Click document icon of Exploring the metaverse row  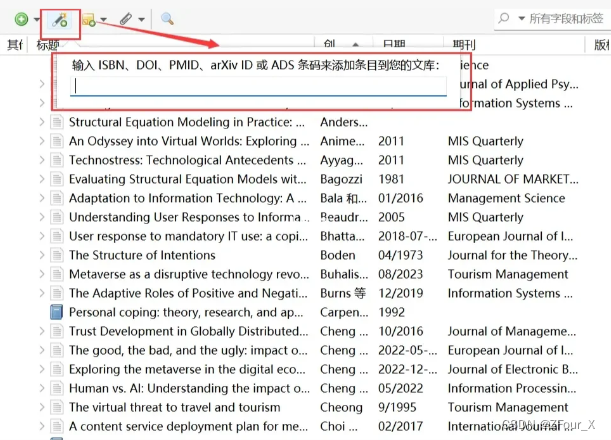click(57, 369)
